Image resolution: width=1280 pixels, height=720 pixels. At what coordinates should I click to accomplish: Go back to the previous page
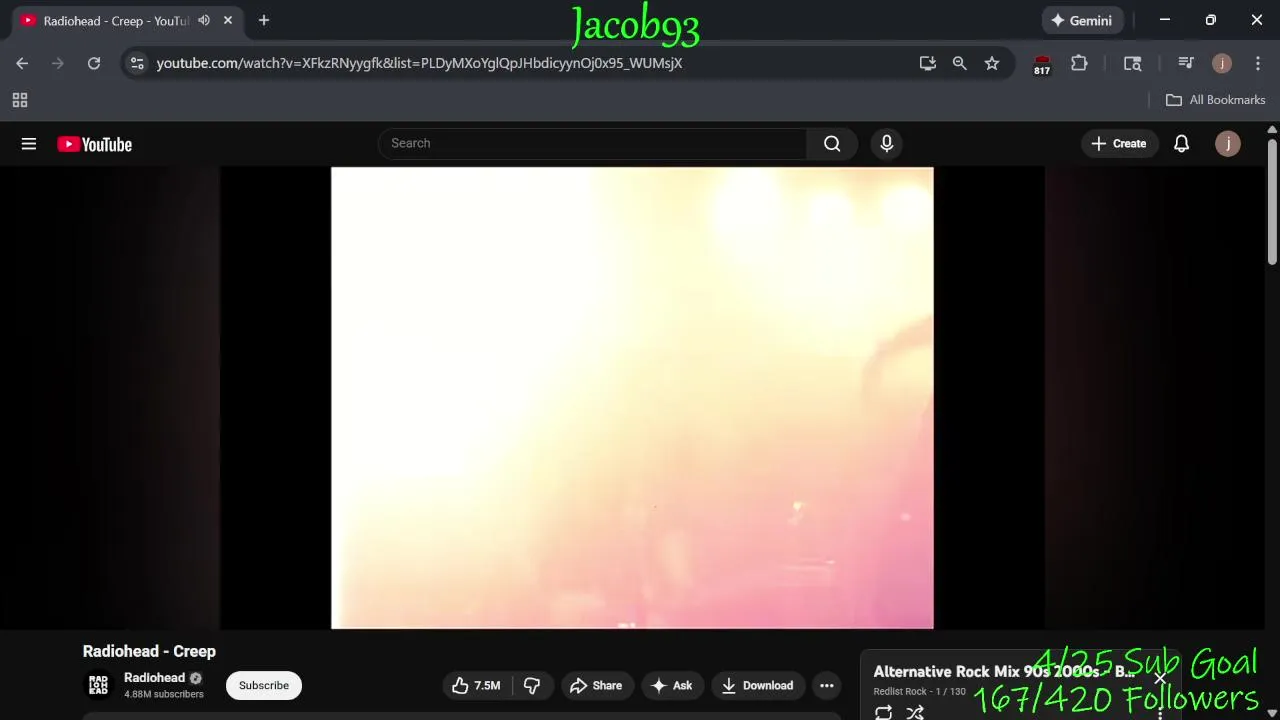pyautogui.click(x=22, y=63)
